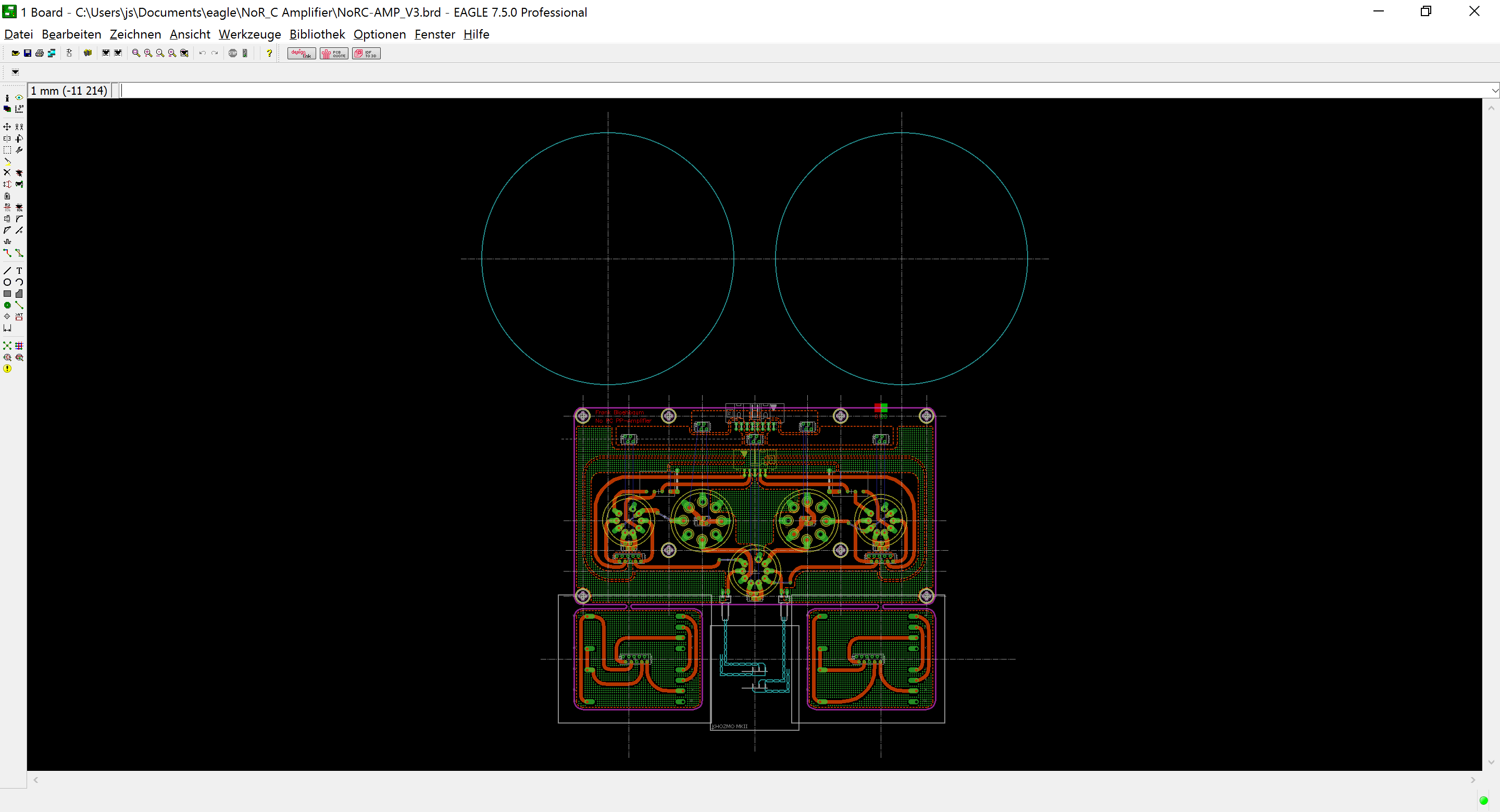This screenshot has width=1500, height=812.
Task: Select the Move tool
Action: click(7, 126)
